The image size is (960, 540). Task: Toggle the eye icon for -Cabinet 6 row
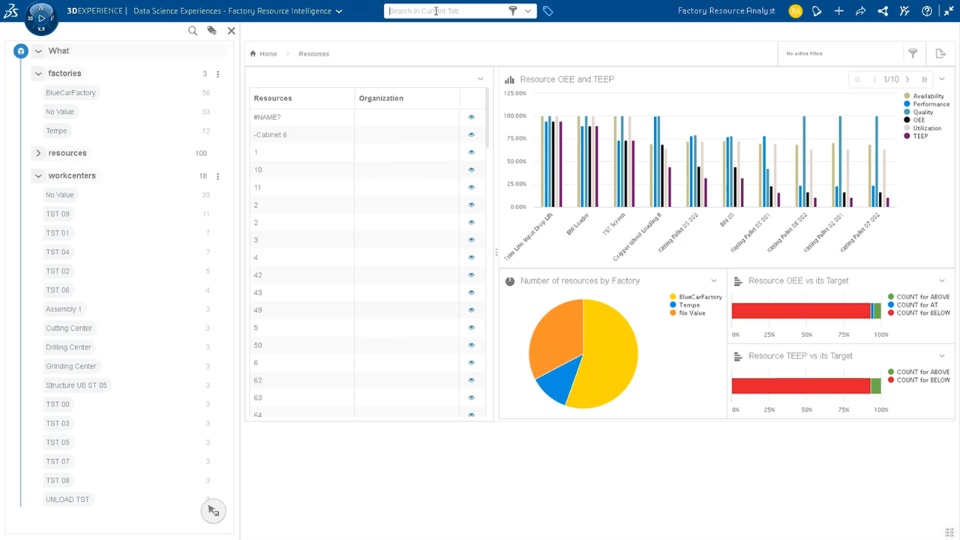click(471, 135)
